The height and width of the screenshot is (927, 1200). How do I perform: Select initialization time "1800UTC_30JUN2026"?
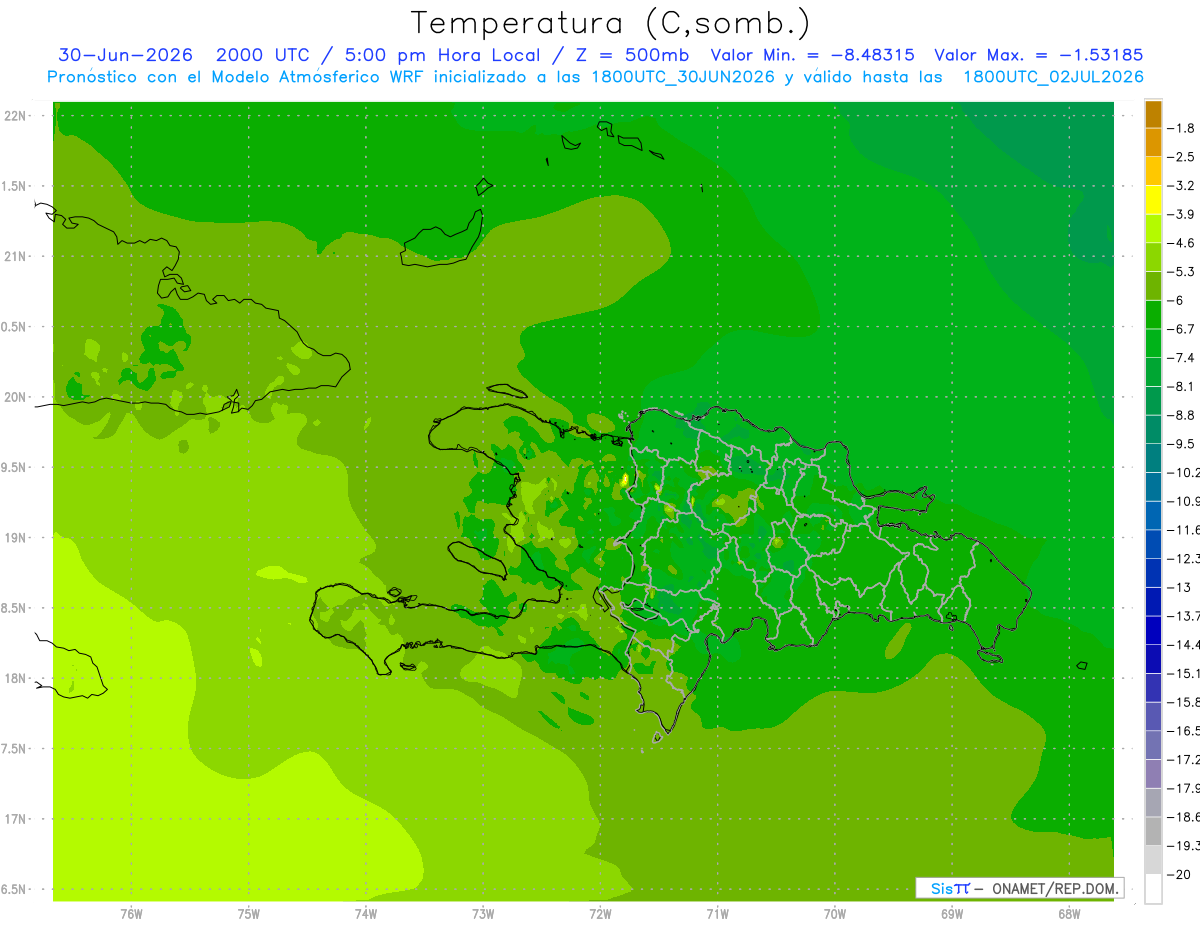coord(682,77)
